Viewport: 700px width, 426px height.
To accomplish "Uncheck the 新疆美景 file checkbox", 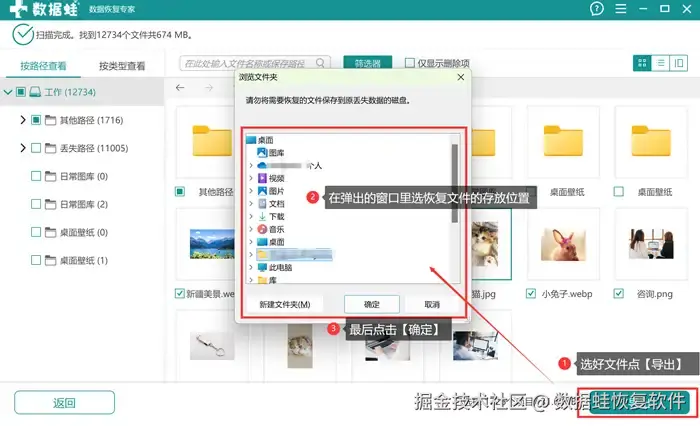I will 179,293.
